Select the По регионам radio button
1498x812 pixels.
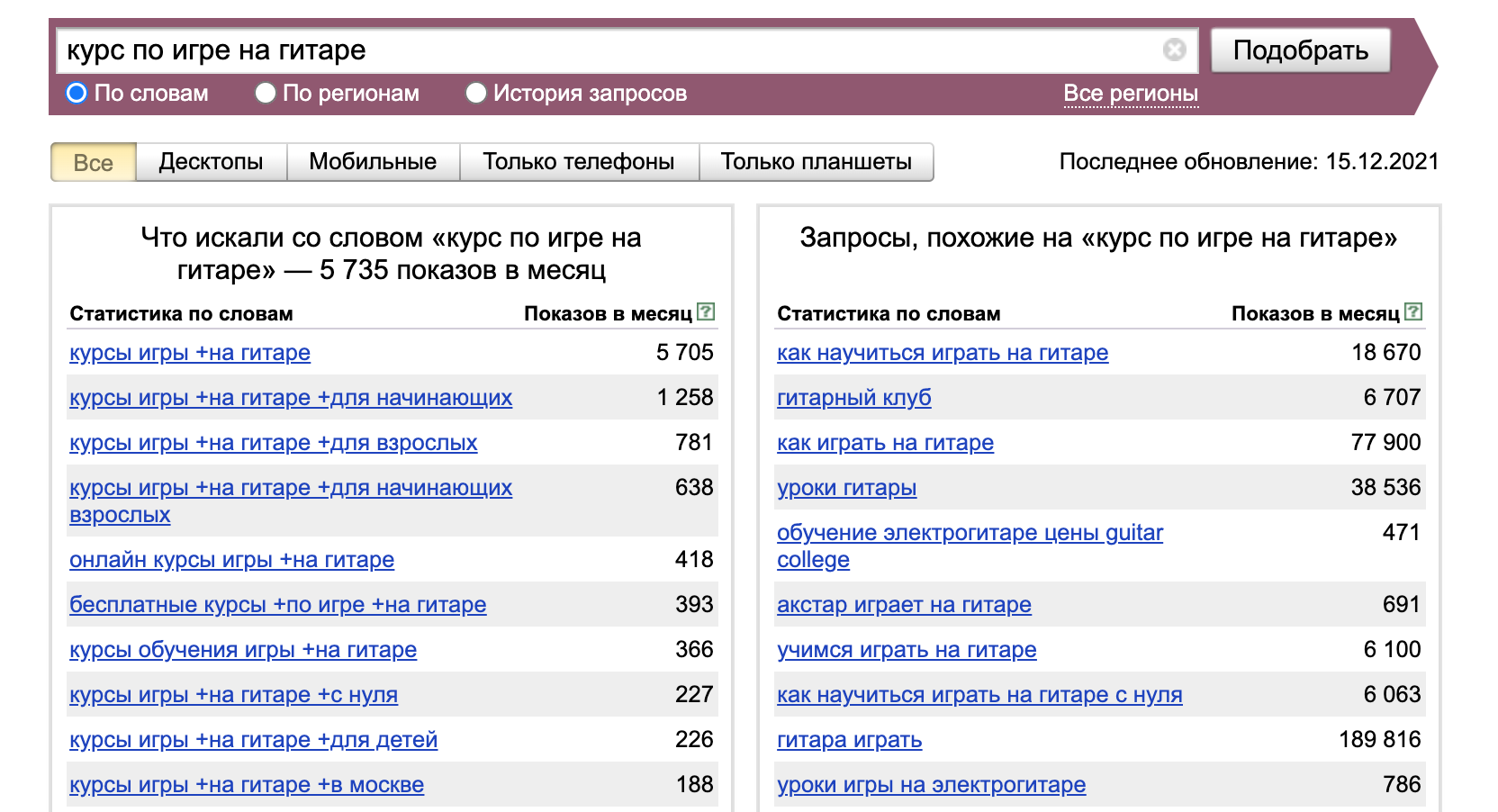click(x=265, y=93)
